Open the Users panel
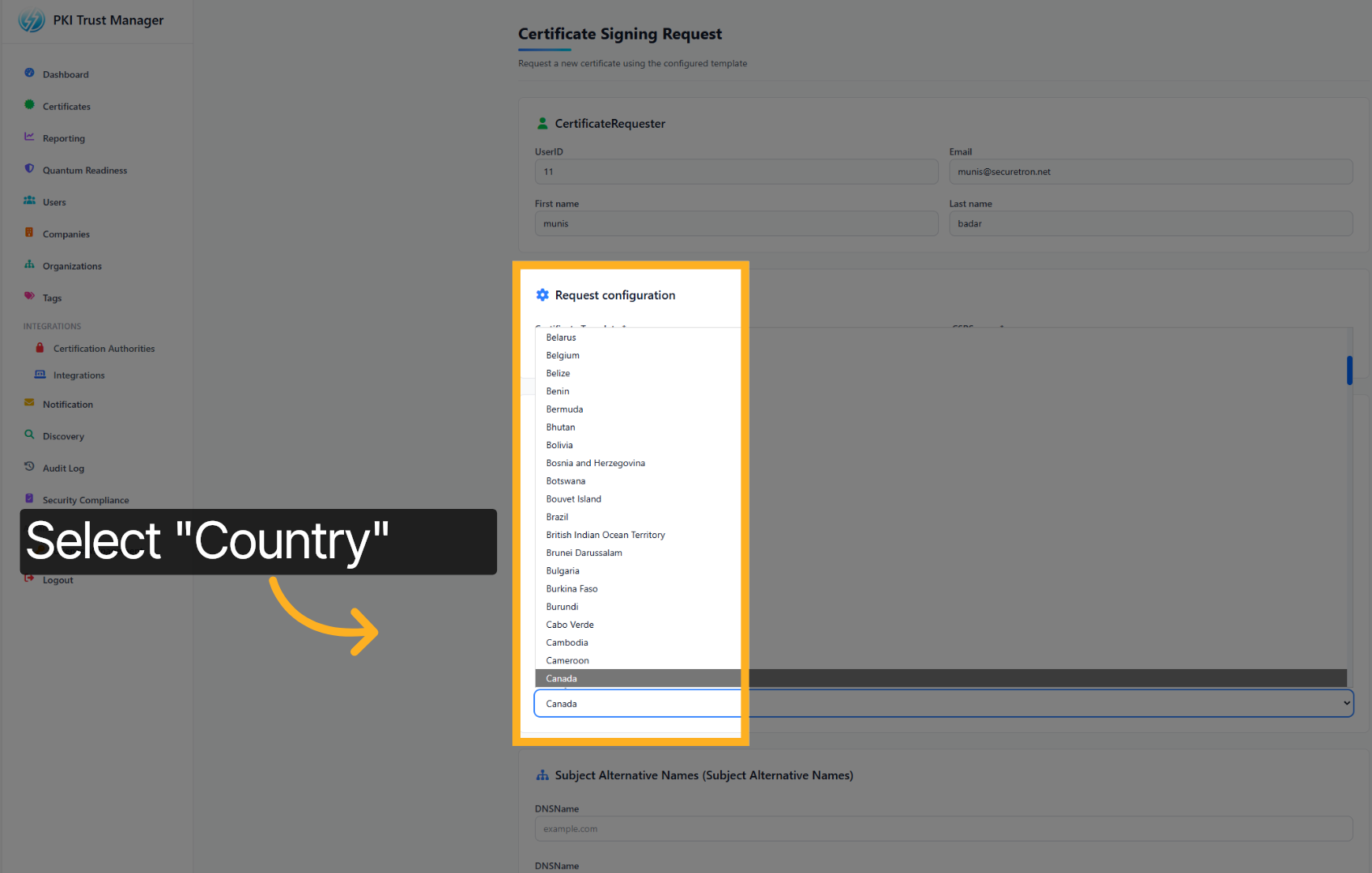Screen dimensions: 1372x873 tap(54, 201)
